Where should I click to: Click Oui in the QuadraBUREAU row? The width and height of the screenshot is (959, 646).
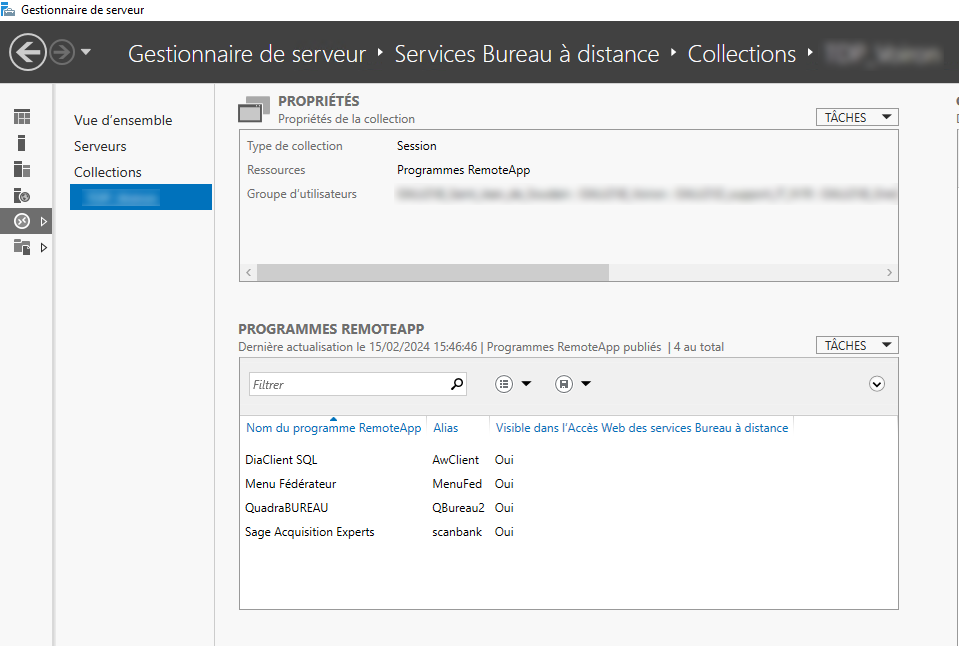(x=504, y=508)
